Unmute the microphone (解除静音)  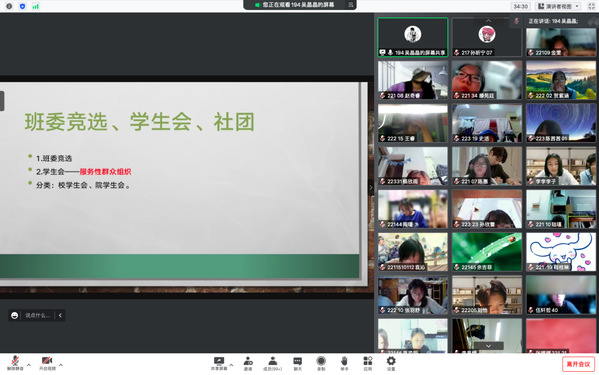pyautogui.click(x=15, y=363)
